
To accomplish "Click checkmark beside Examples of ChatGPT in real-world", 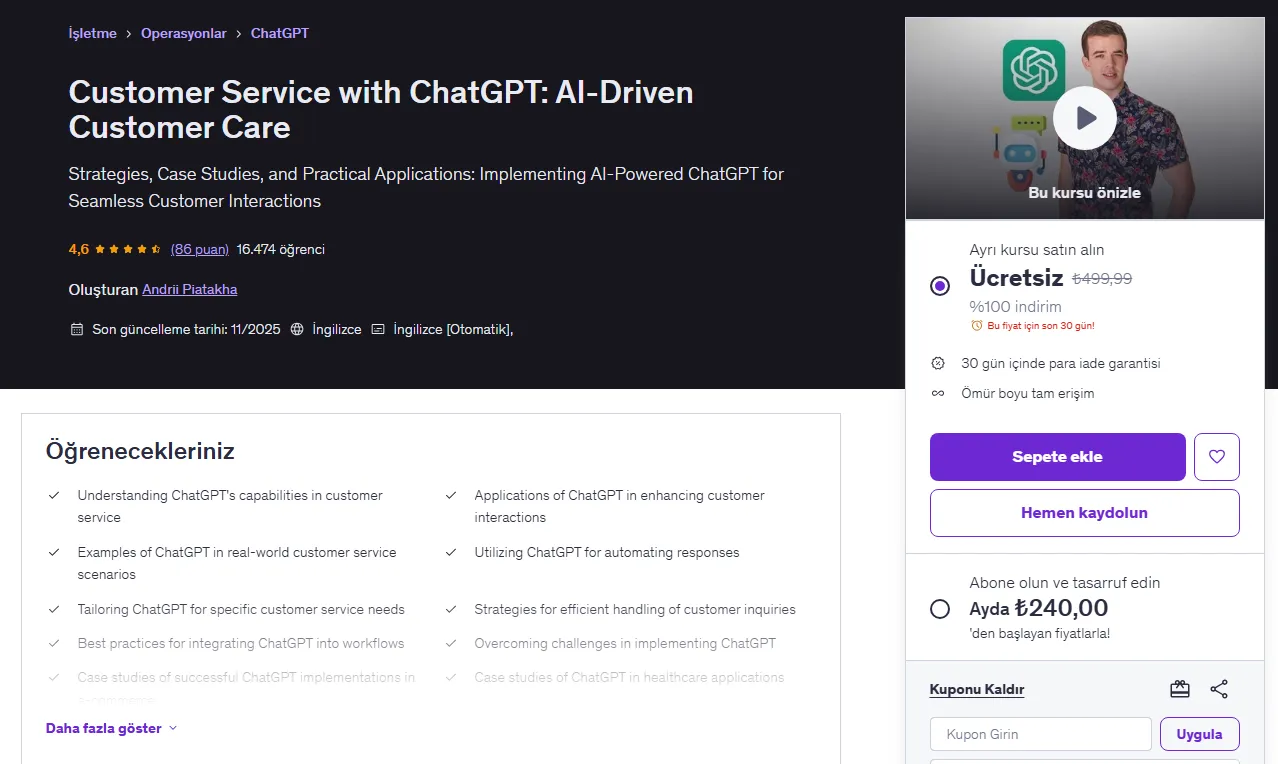I will pos(53,552).
